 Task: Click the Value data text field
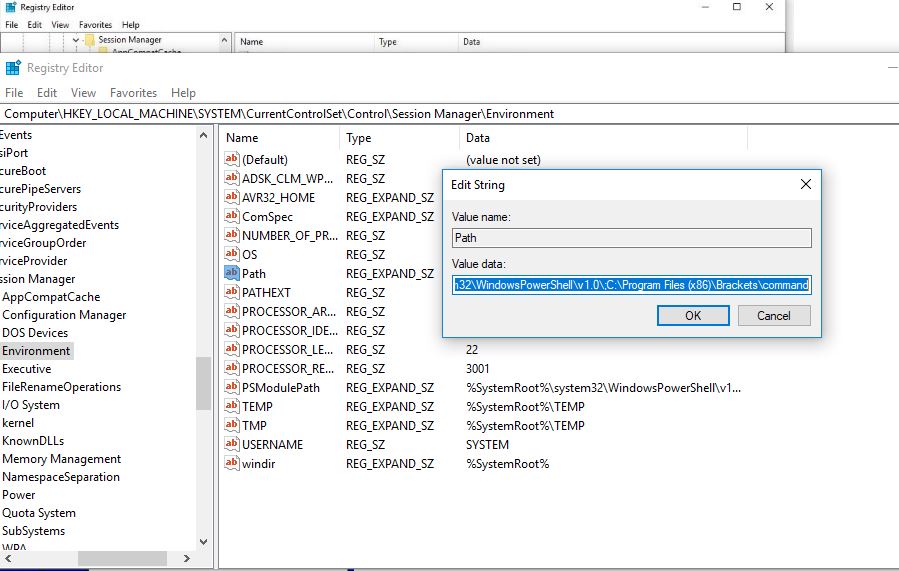pos(631,285)
